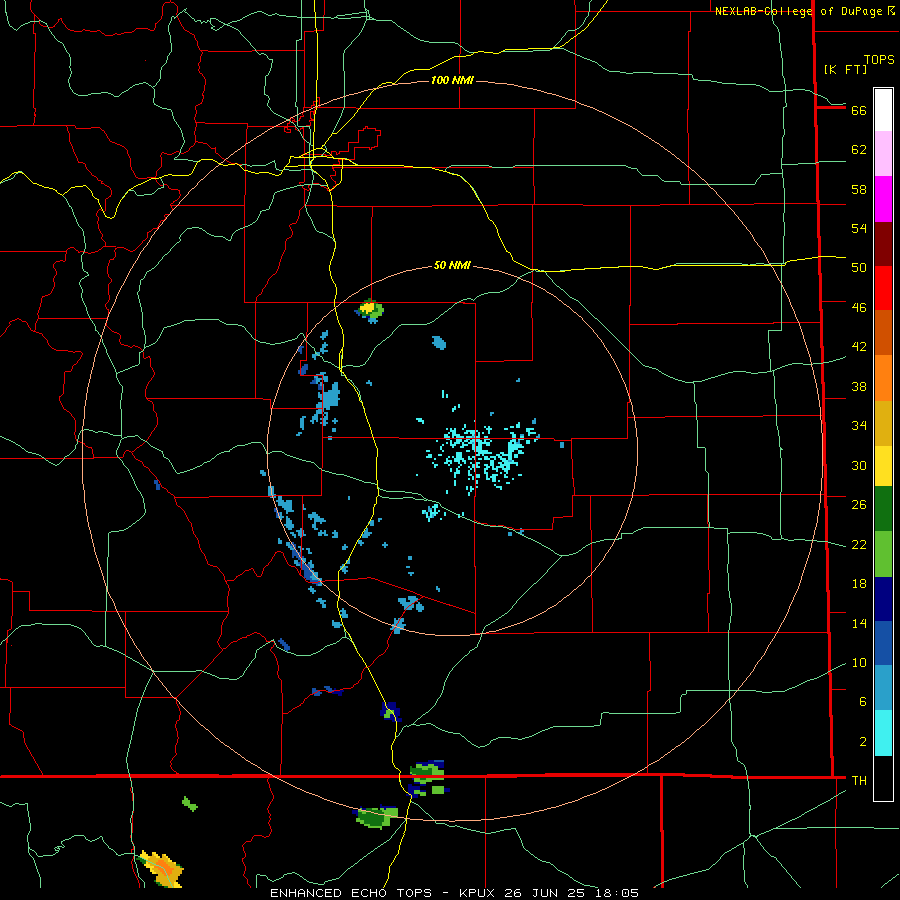Click the '38' legend value
The image size is (900, 900).
[859, 386]
